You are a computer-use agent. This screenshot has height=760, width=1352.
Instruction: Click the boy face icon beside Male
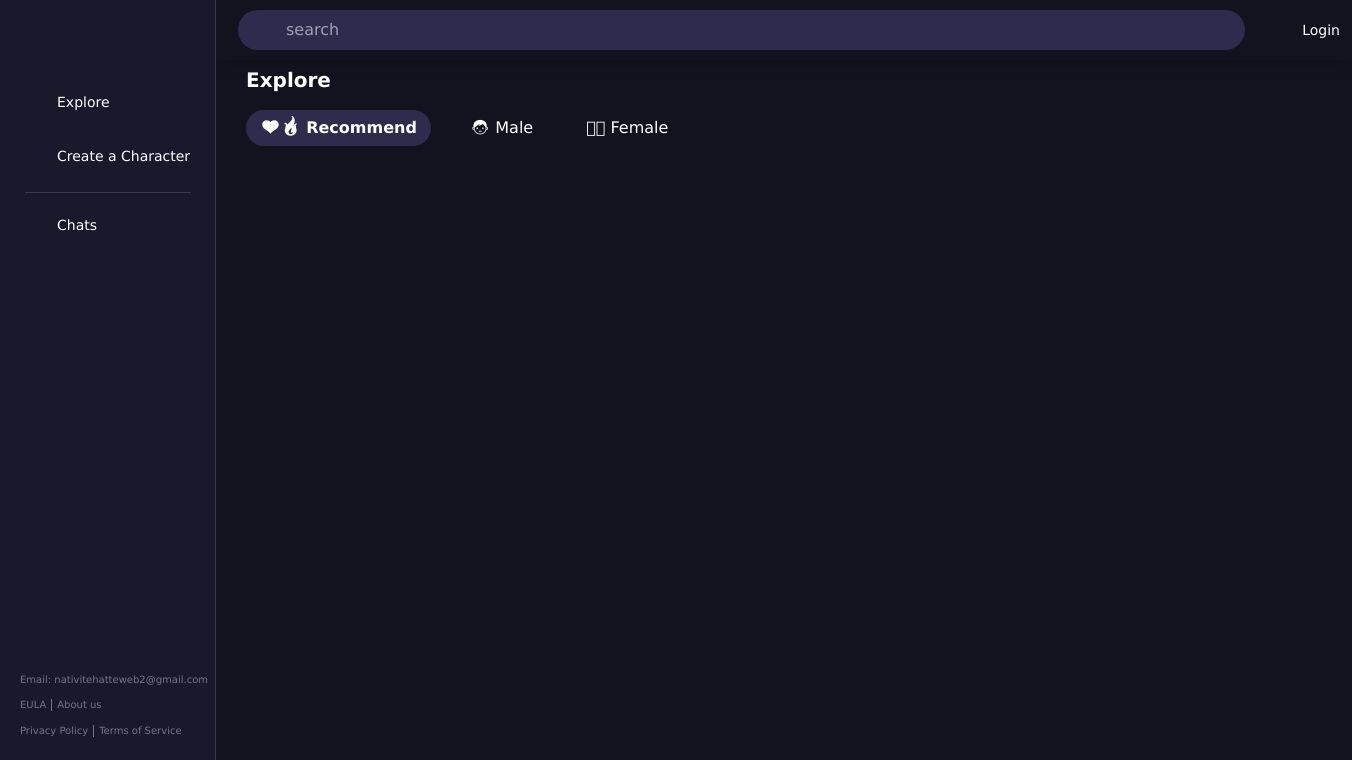480,128
